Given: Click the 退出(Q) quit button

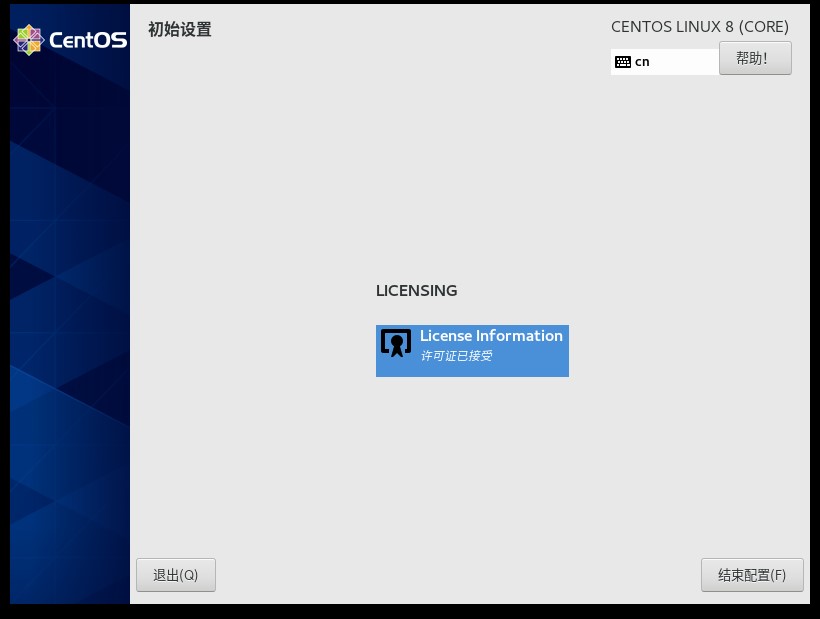Looking at the screenshot, I should 176,575.
